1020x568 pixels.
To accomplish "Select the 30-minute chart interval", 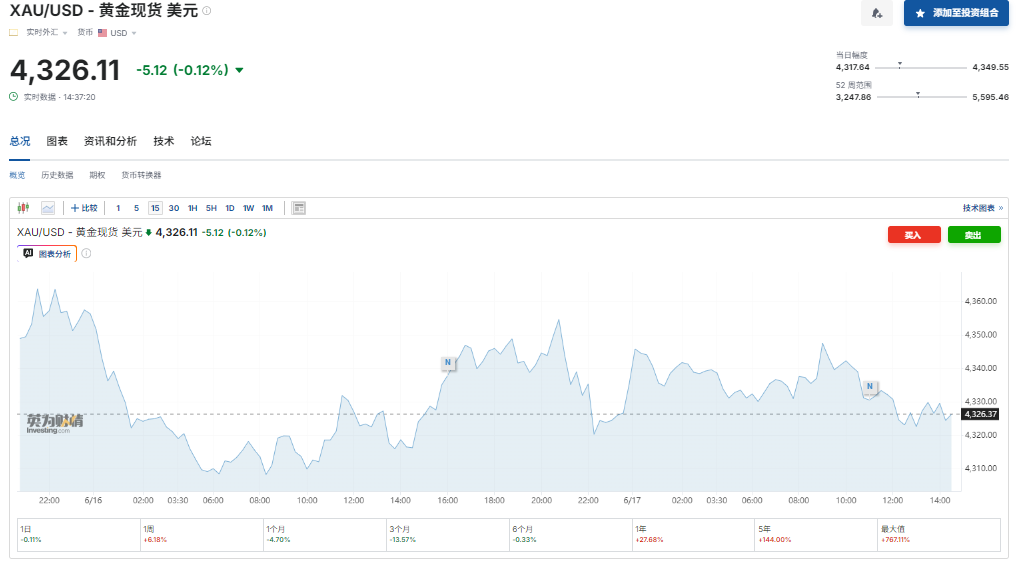I will point(174,208).
